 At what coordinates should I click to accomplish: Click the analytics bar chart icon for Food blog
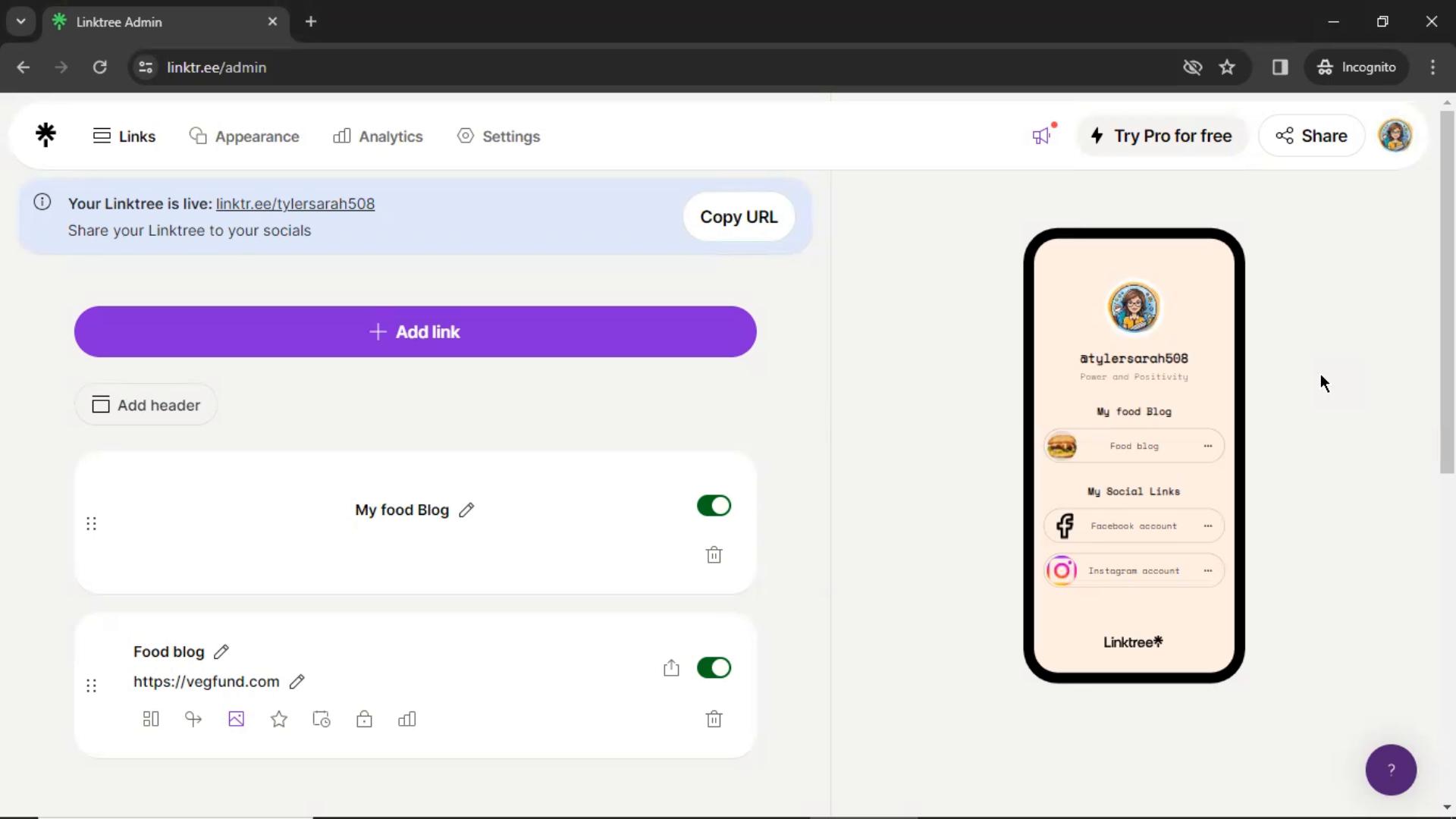click(407, 718)
